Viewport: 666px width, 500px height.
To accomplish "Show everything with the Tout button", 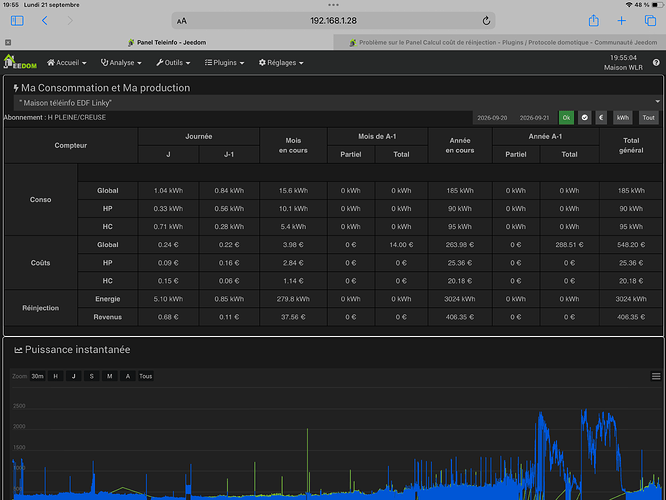I will (648, 118).
